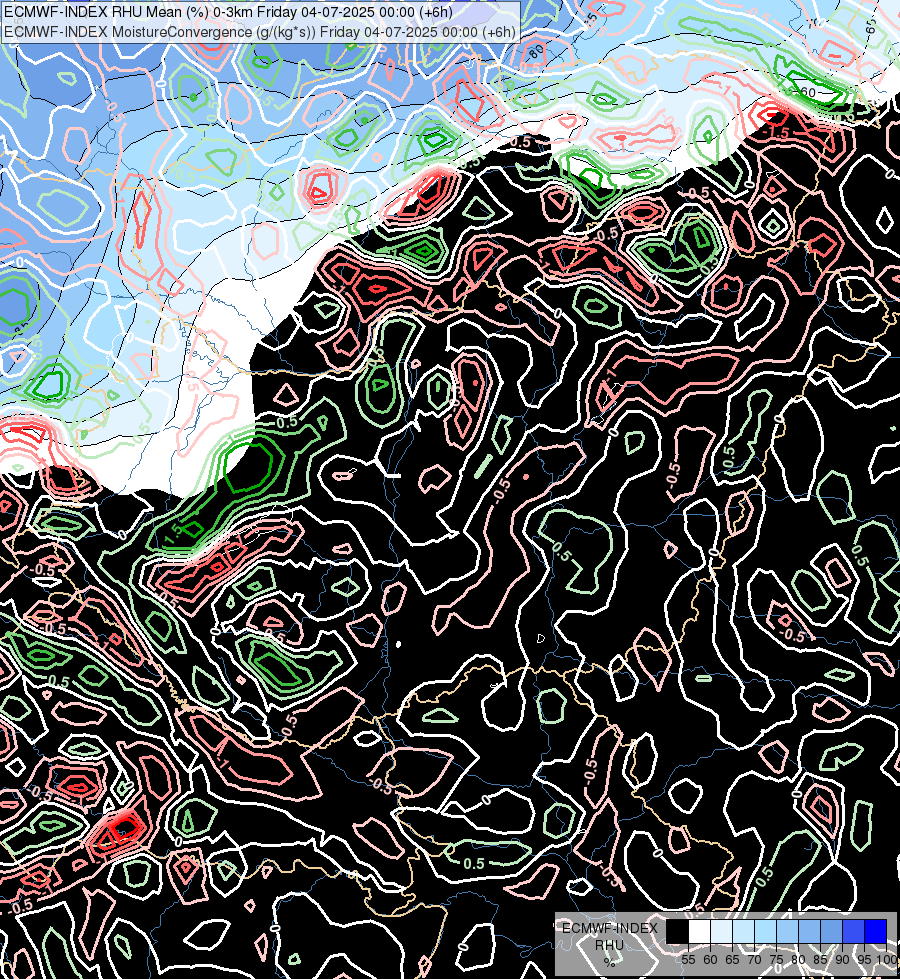Click the 90-95 legend color swatch
This screenshot has width=900, height=979.
click(853, 931)
